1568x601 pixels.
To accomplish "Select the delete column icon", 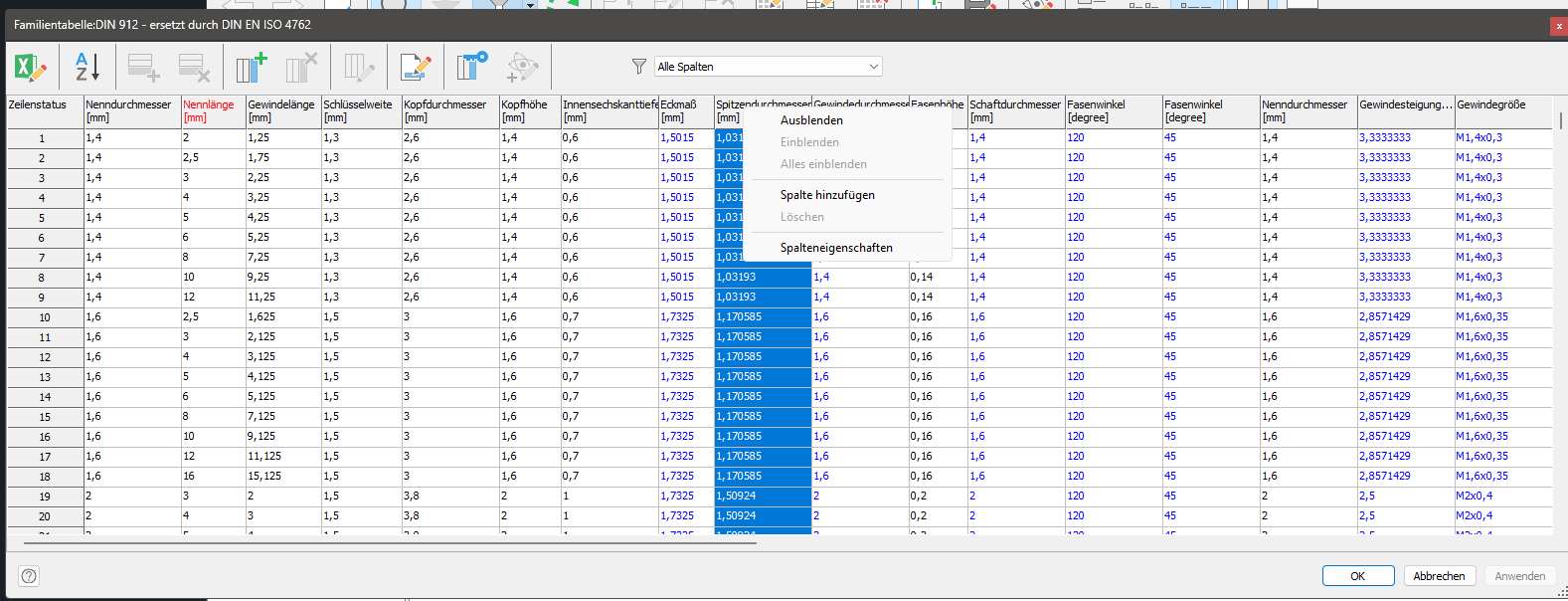I will (301, 68).
